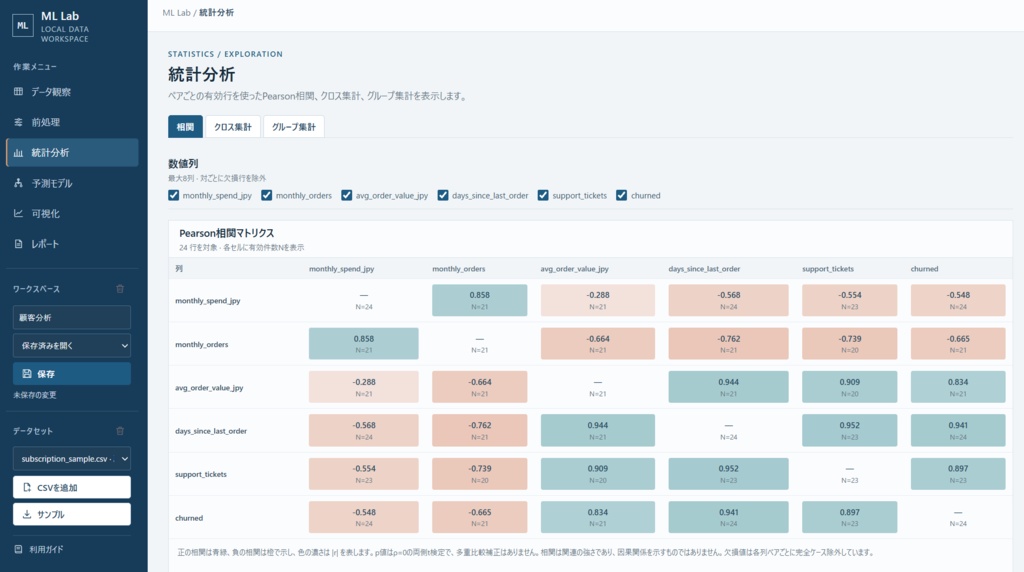This screenshot has height=572, width=1024.
Task: Click the avg_order_value_jpy row label
Action: click(209, 387)
